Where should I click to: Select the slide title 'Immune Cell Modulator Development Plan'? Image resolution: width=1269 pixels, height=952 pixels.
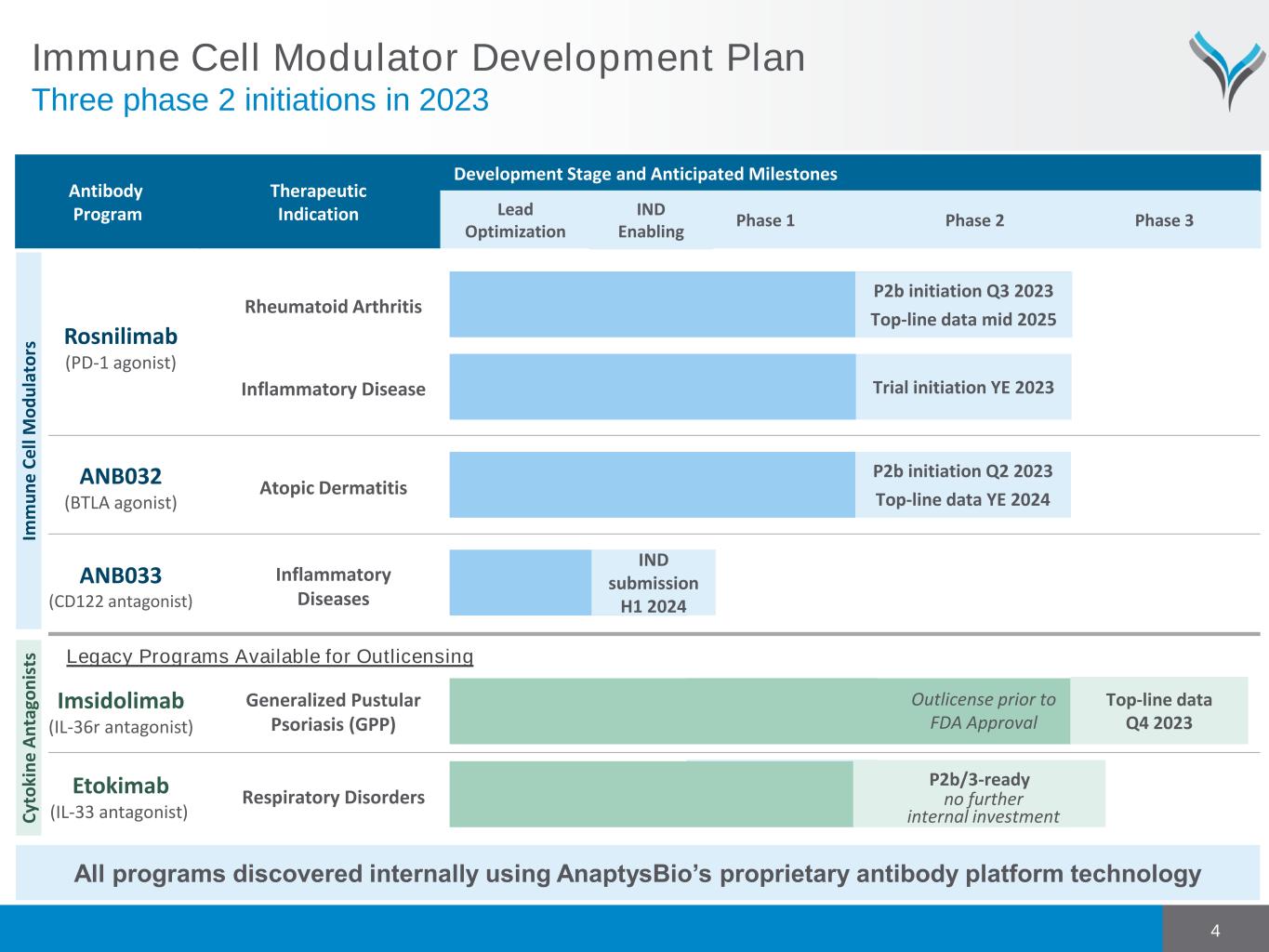pos(418,58)
